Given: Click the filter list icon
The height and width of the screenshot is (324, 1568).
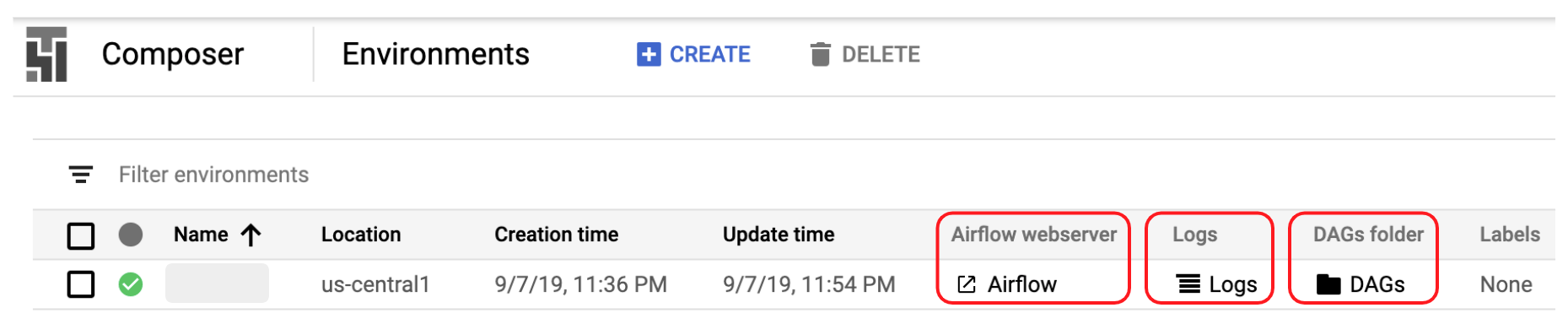Looking at the screenshot, I should pos(81,175).
